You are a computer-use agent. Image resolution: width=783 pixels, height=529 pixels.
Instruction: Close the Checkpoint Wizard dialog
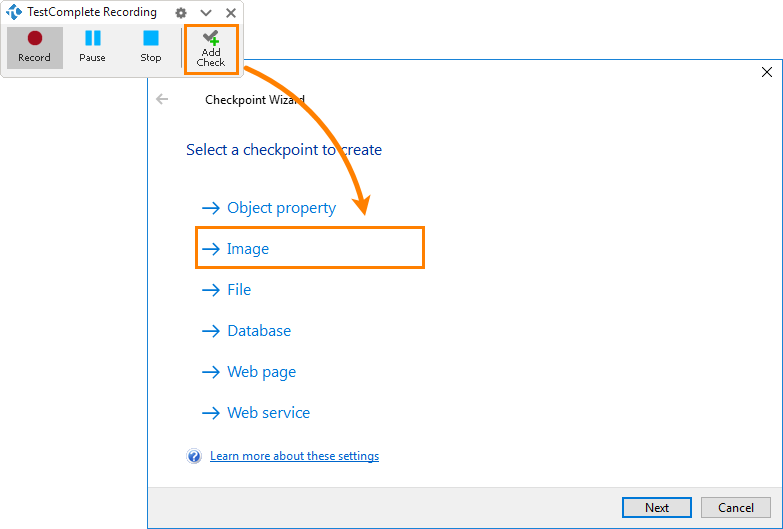(x=767, y=72)
